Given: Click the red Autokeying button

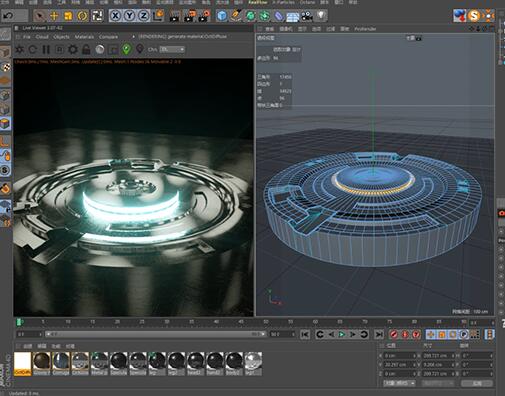Looking at the screenshot, I should point(405,334).
